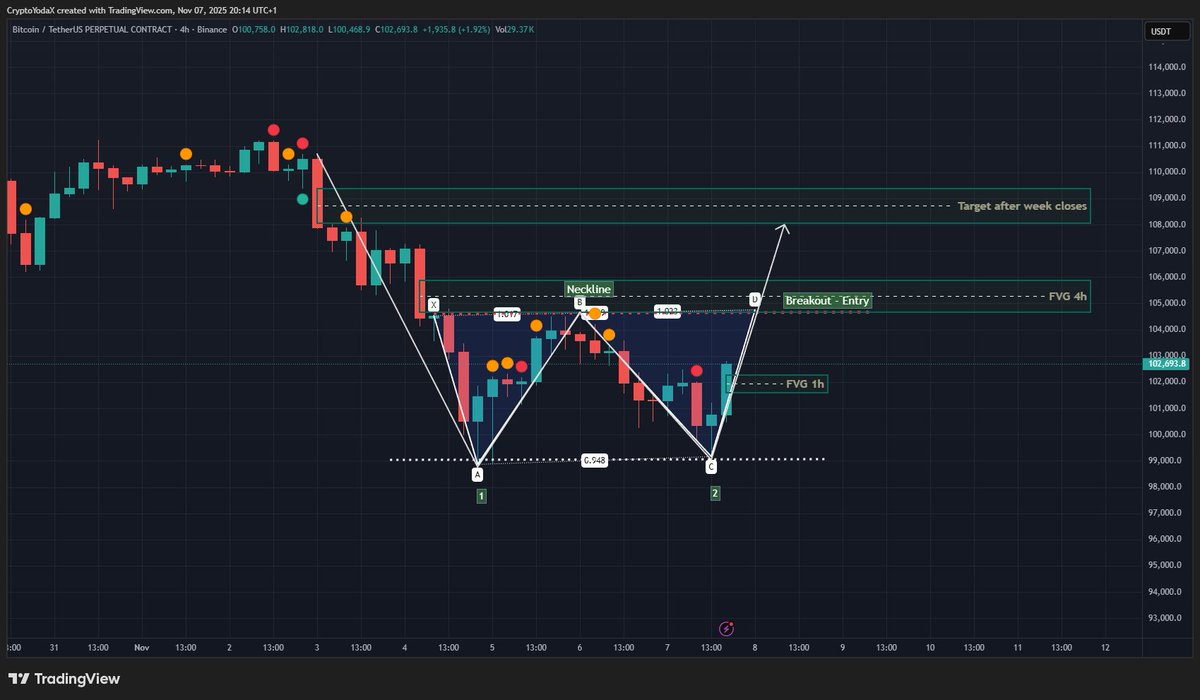1200x700 pixels.
Task: Select pattern point B label
Action: click(x=580, y=301)
